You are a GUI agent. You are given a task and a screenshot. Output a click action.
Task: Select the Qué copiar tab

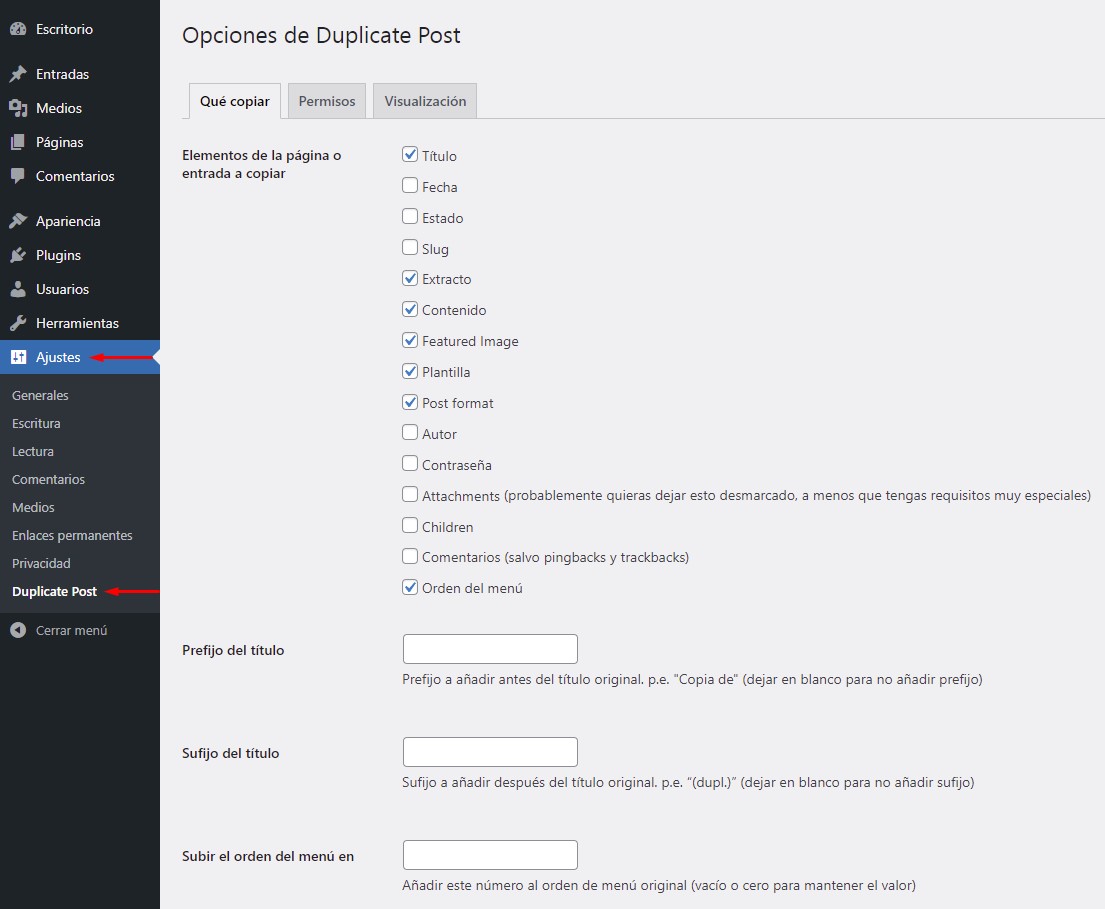click(235, 101)
